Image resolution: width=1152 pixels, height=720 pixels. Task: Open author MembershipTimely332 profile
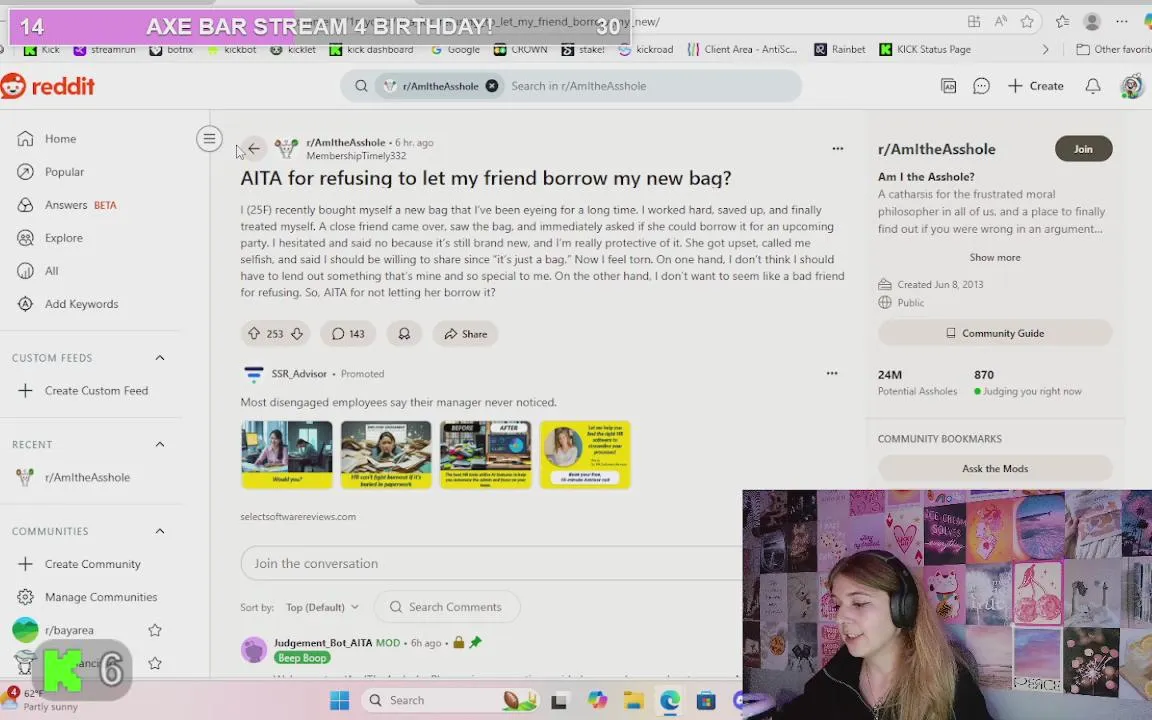[x=356, y=156]
